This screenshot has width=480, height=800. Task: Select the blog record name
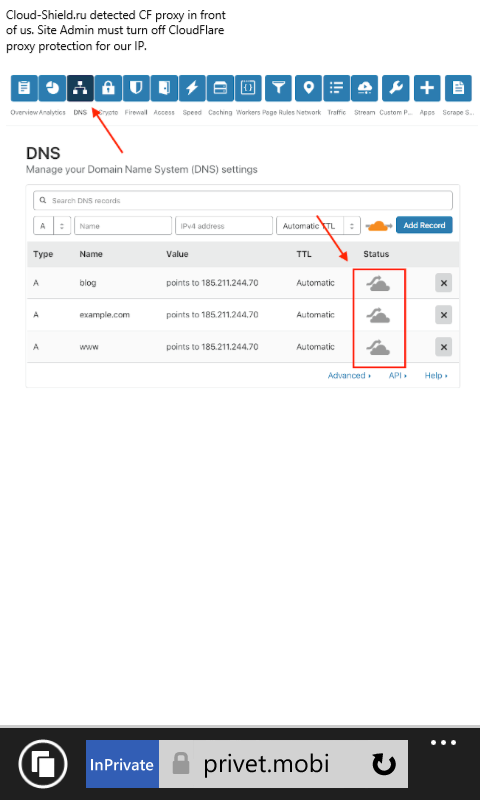tap(88, 283)
